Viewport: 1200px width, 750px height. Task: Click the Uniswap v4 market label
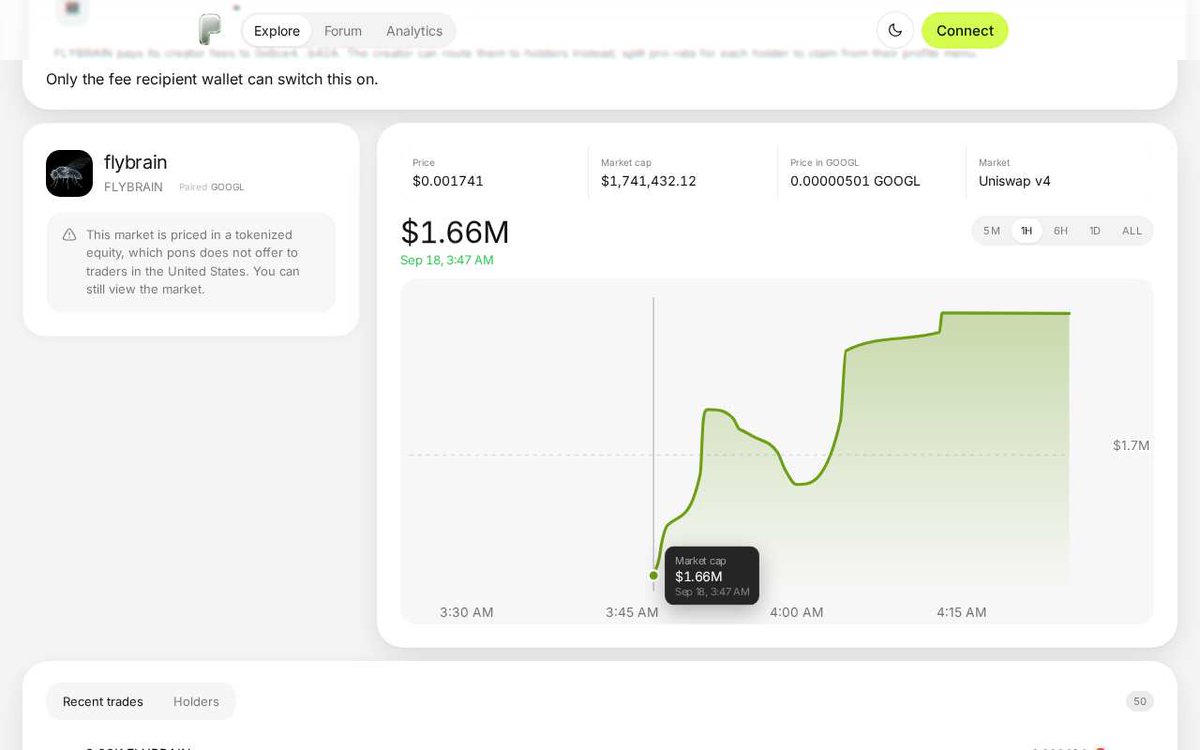point(1014,181)
